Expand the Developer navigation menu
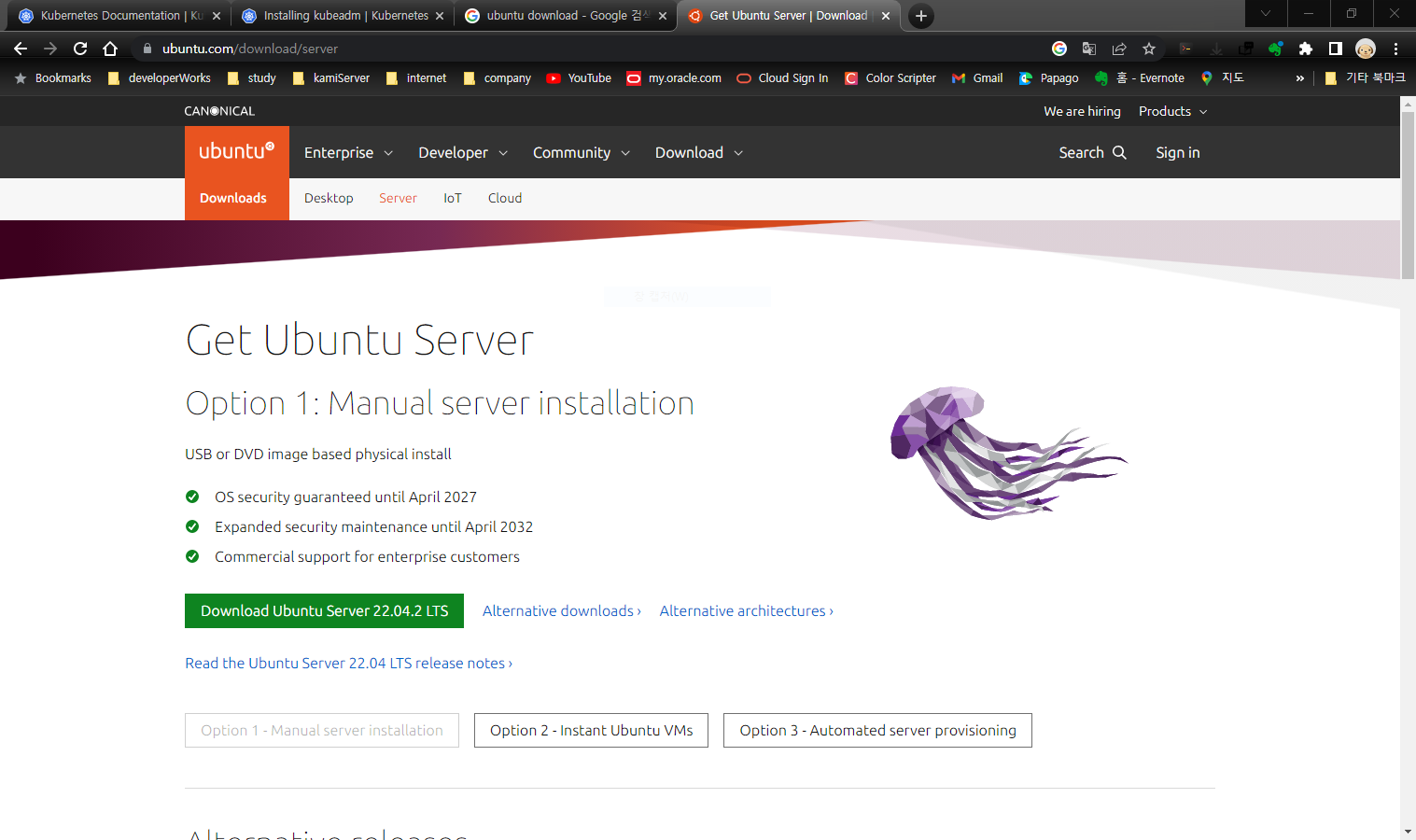This screenshot has height=840, width=1416. click(463, 152)
